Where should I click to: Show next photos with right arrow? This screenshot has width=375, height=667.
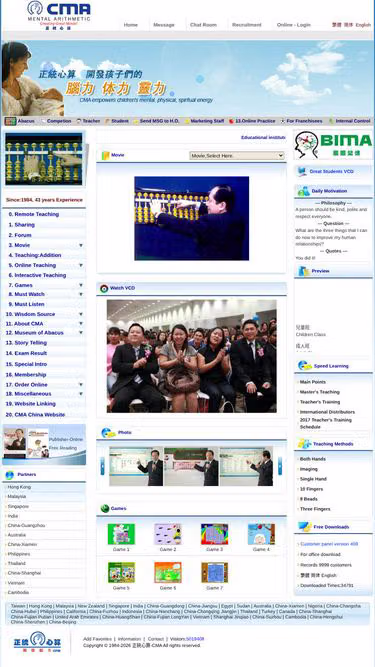(x=280, y=466)
